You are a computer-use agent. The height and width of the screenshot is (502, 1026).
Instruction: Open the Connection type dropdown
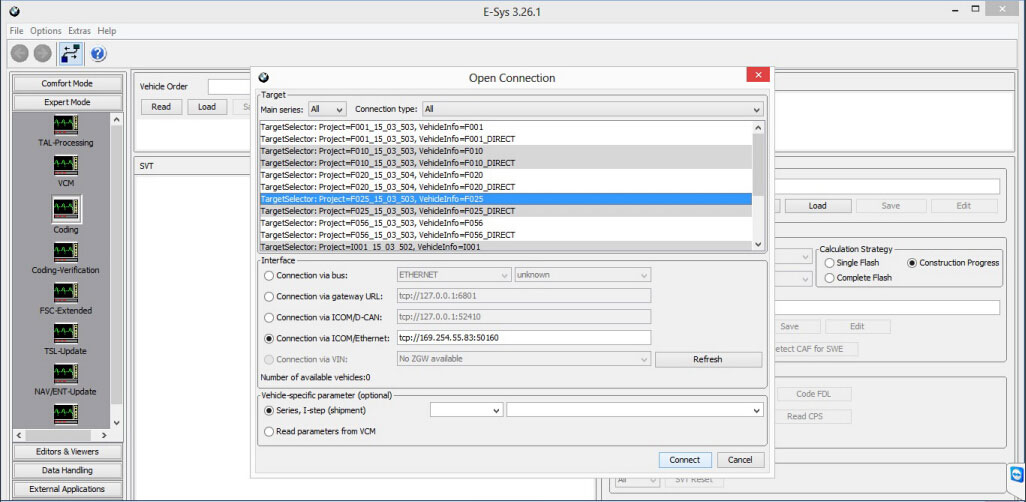coord(593,109)
